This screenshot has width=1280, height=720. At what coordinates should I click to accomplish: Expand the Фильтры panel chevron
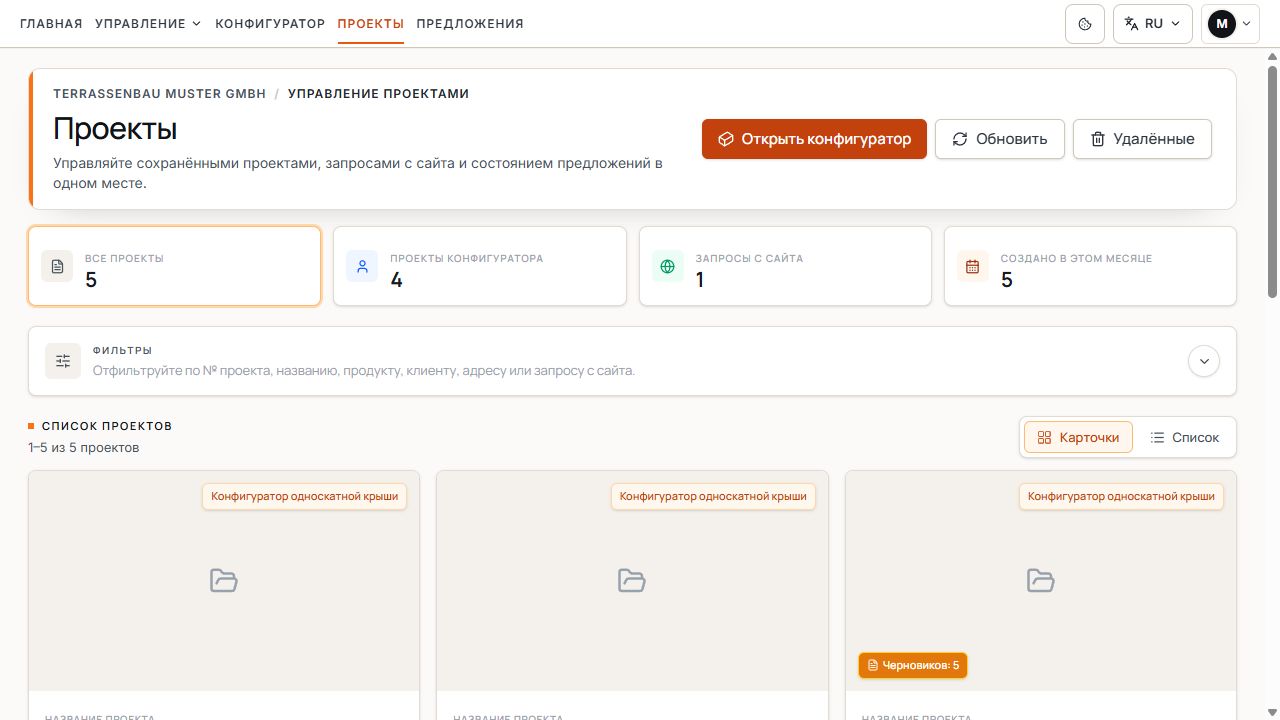point(1204,361)
